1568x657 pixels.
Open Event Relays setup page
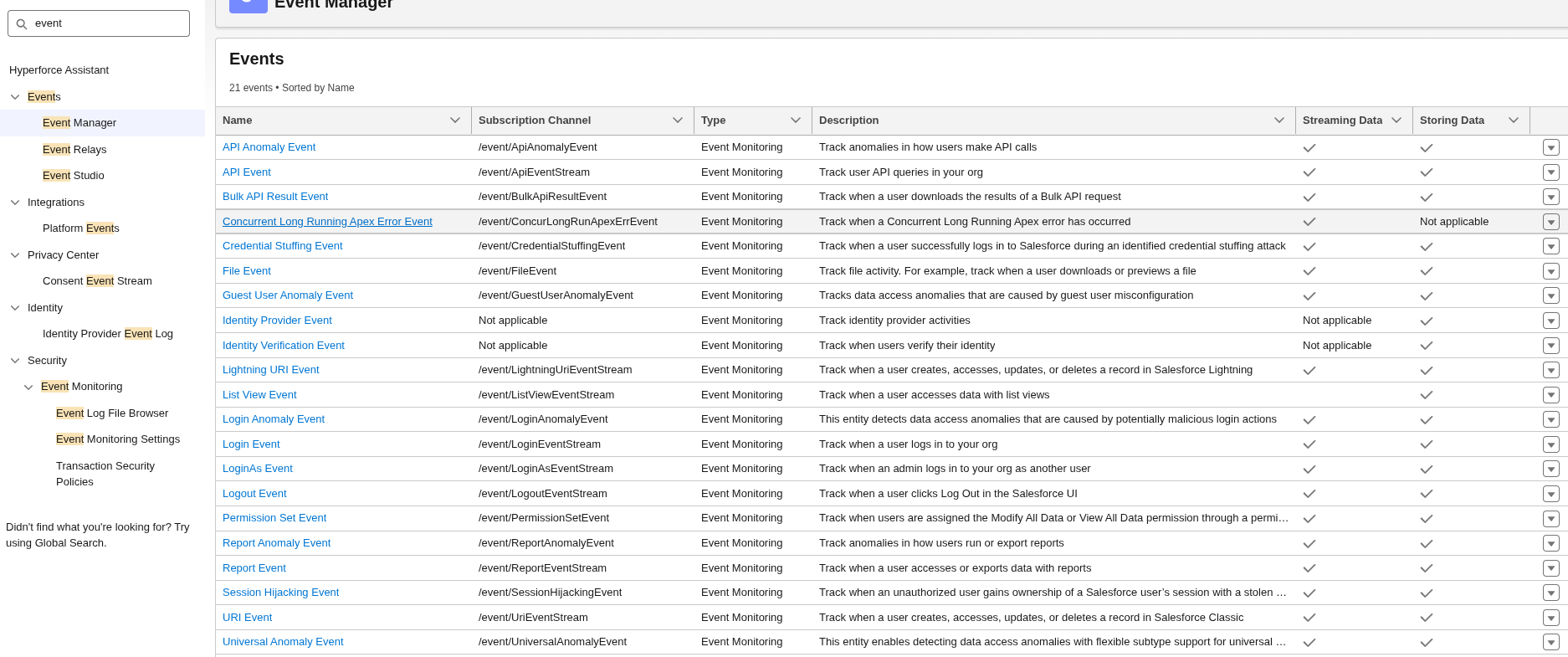[74, 150]
